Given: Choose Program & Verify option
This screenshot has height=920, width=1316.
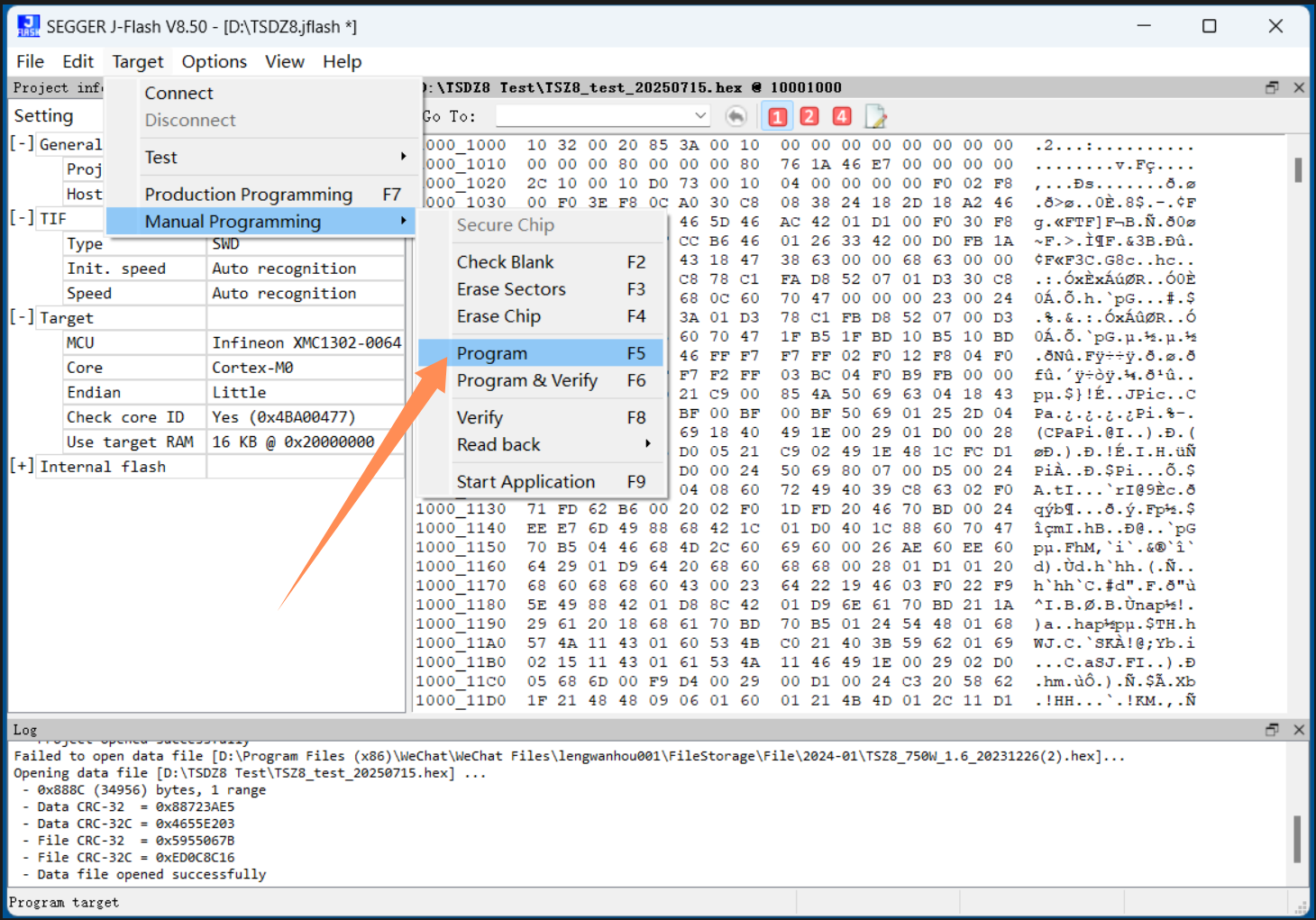Looking at the screenshot, I should coord(542,380).
